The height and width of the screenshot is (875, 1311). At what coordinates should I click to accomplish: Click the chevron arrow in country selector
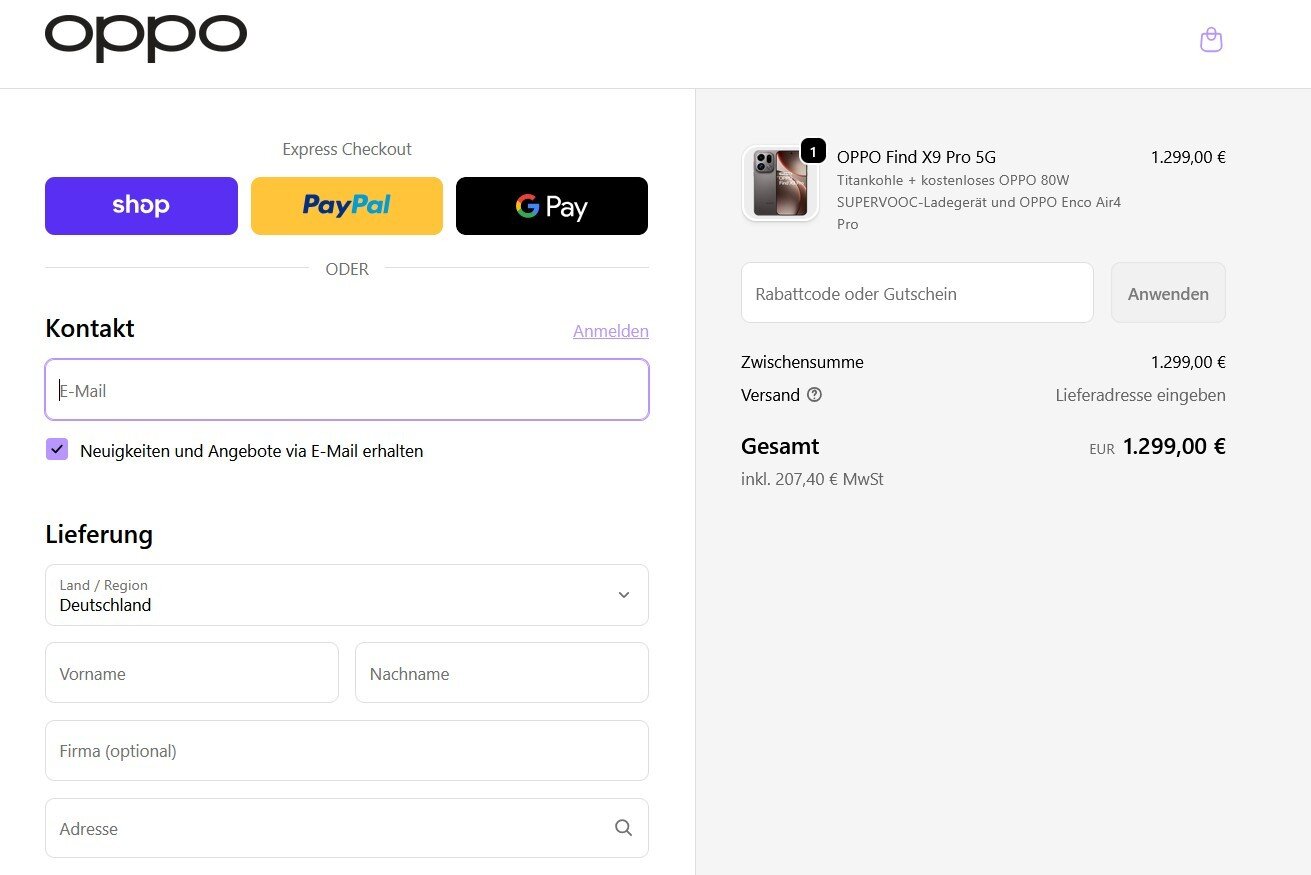point(623,595)
